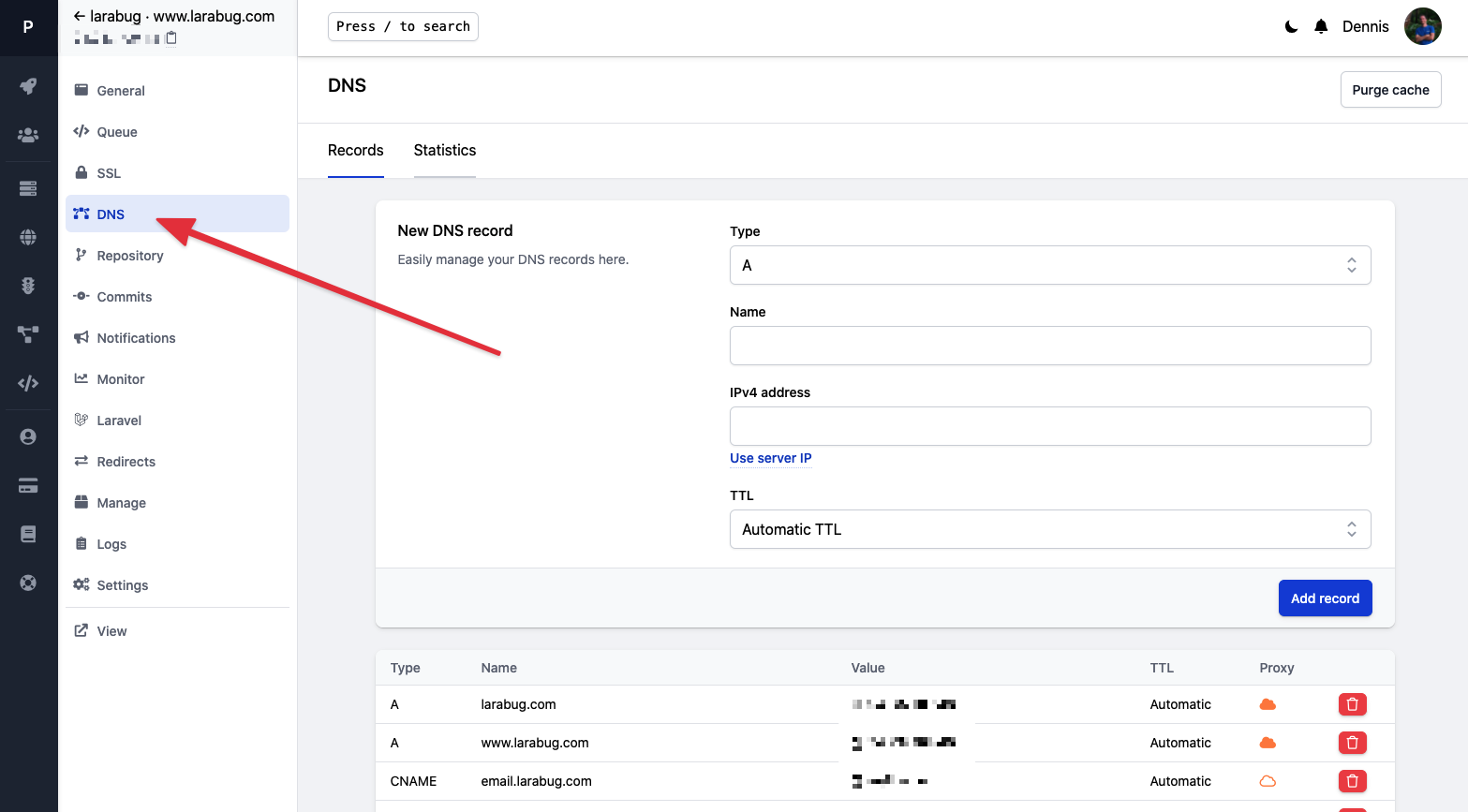The height and width of the screenshot is (812, 1468).
Task: Click the P logo in the dark sidebar
Action: tap(28, 27)
